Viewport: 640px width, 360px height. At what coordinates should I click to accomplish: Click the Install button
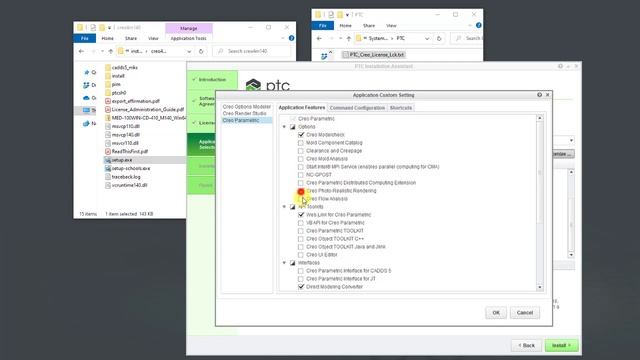click(x=561, y=345)
